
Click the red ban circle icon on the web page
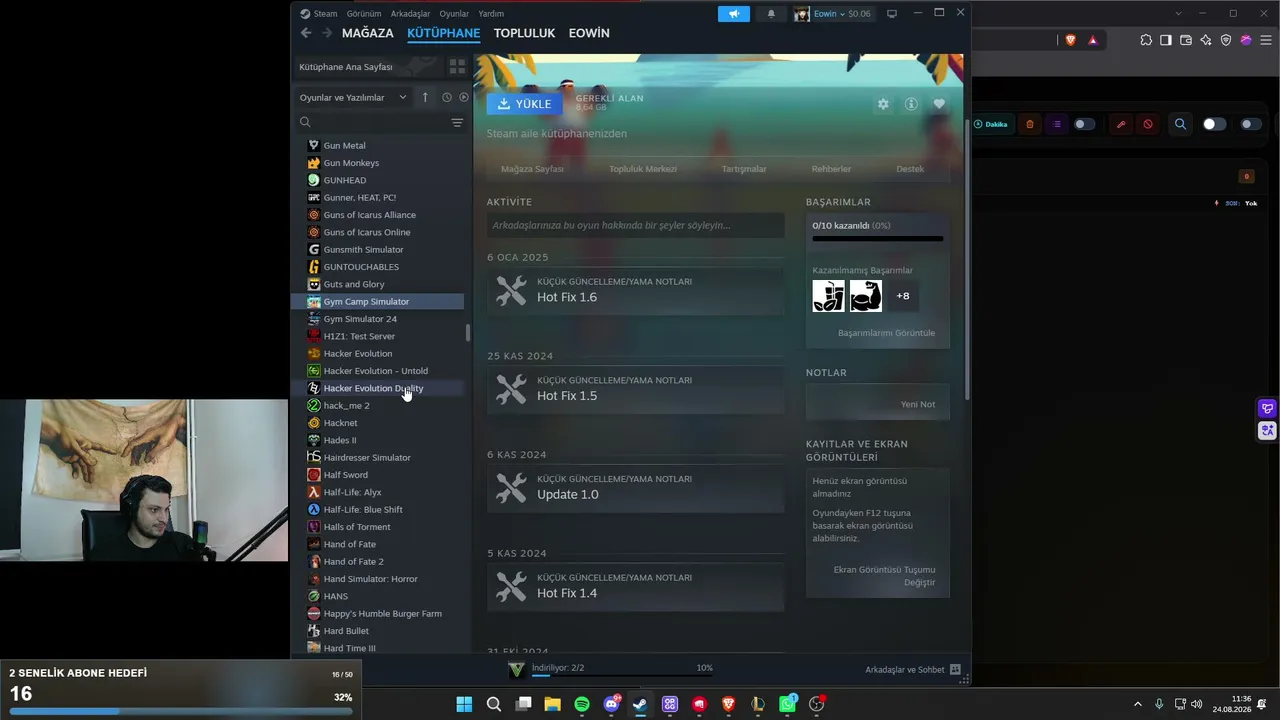pos(1148,124)
